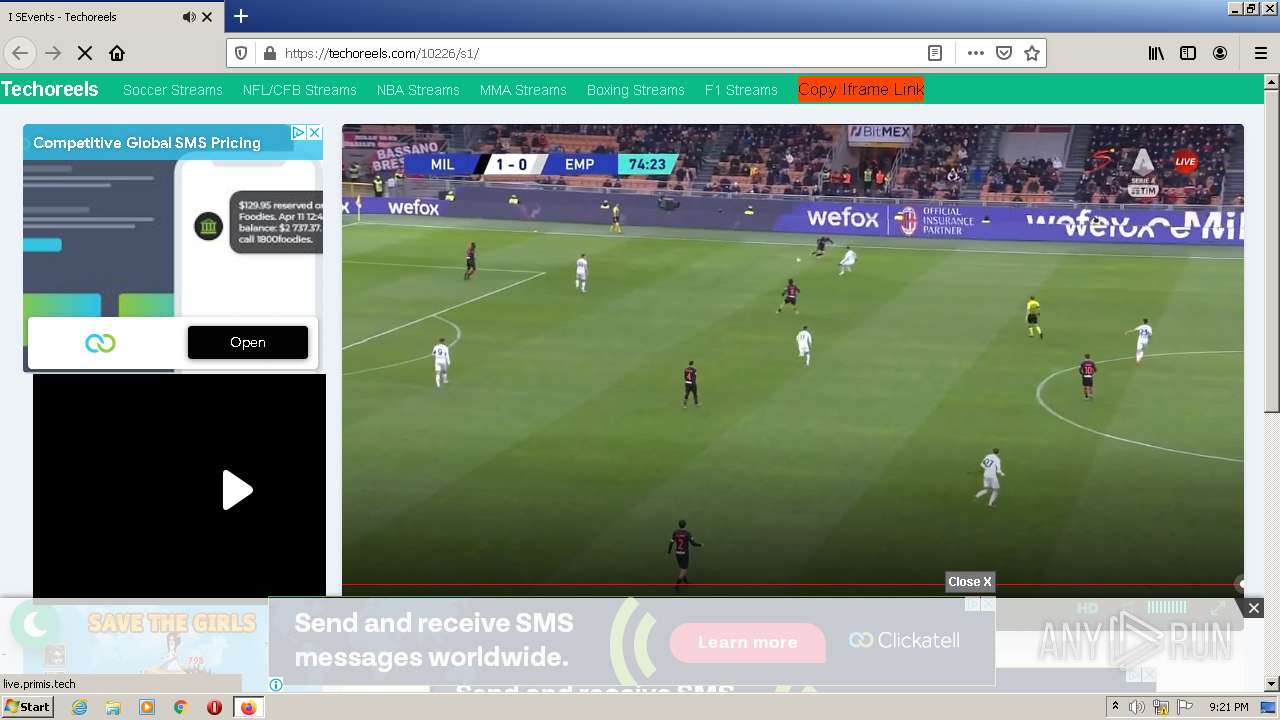This screenshot has width=1280, height=720.
Task: Go back to the previous page
Action: [x=20, y=53]
